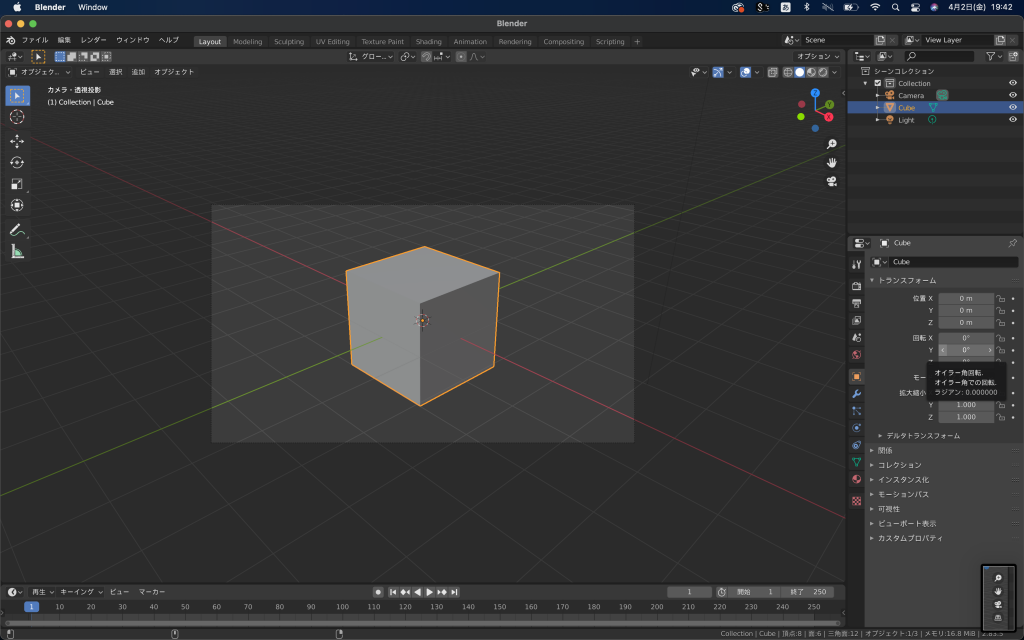Click the current frame field showing 1
The width and height of the screenshot is (1024, 640).
689,592
